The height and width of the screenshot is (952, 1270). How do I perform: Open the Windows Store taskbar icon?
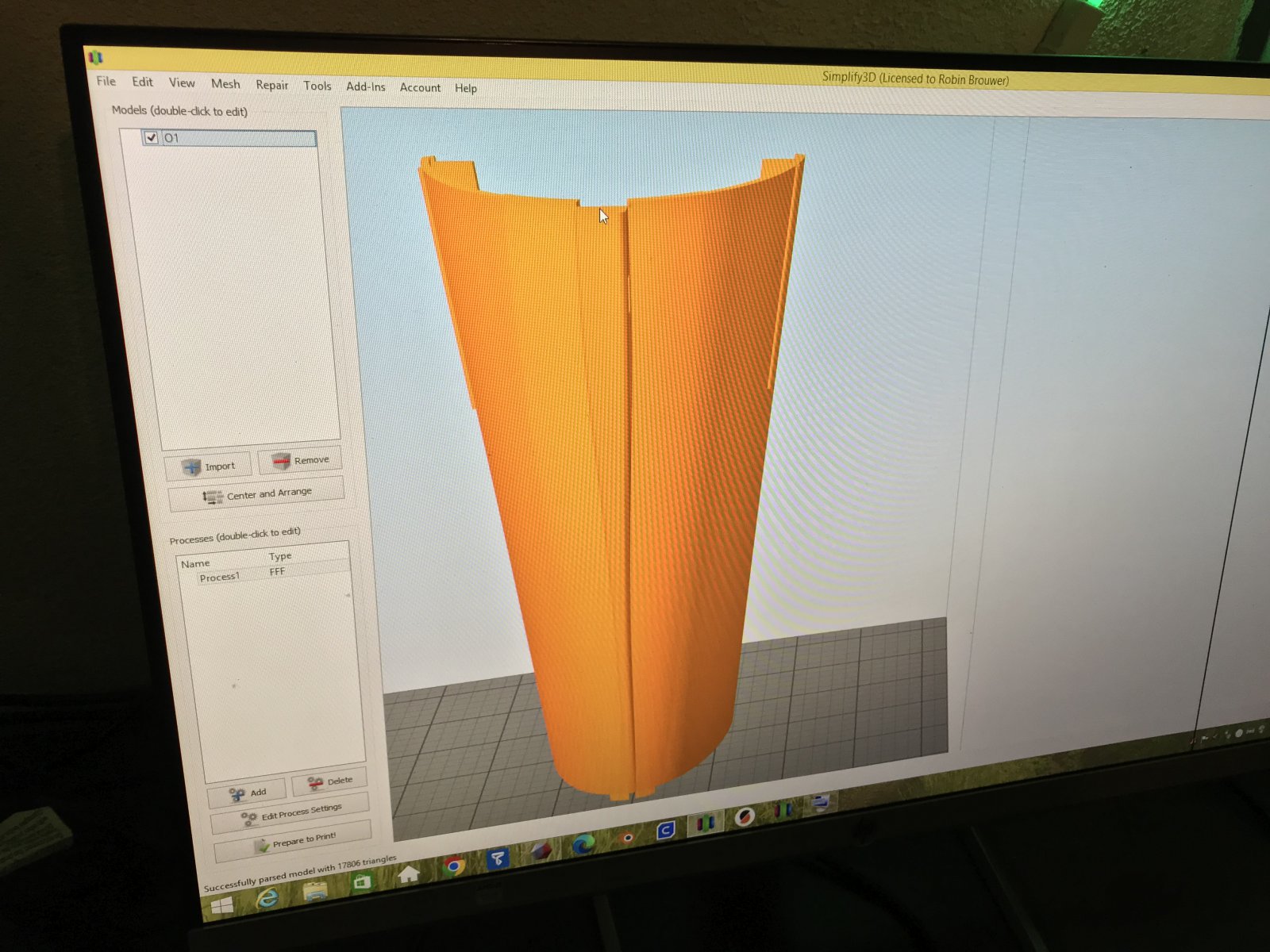point(362,882)
